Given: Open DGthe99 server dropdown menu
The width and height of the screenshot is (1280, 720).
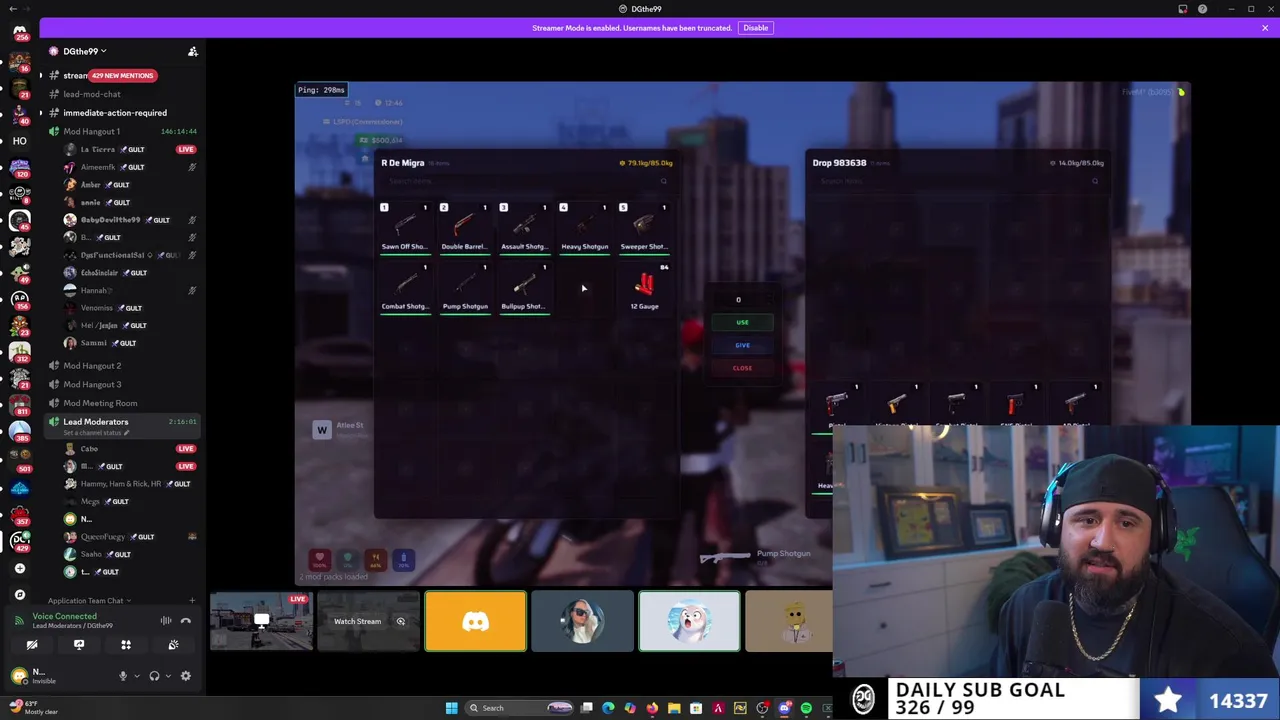Looking at the screenshot, I should (85, 51).
